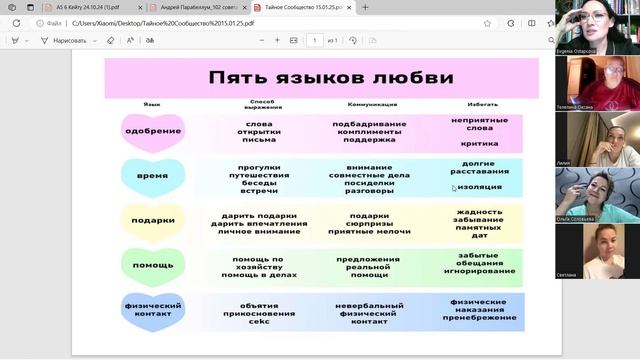The height and width of the screenshot is (360, 640).
Task: Click the page number field
Action: coord(315,40)
